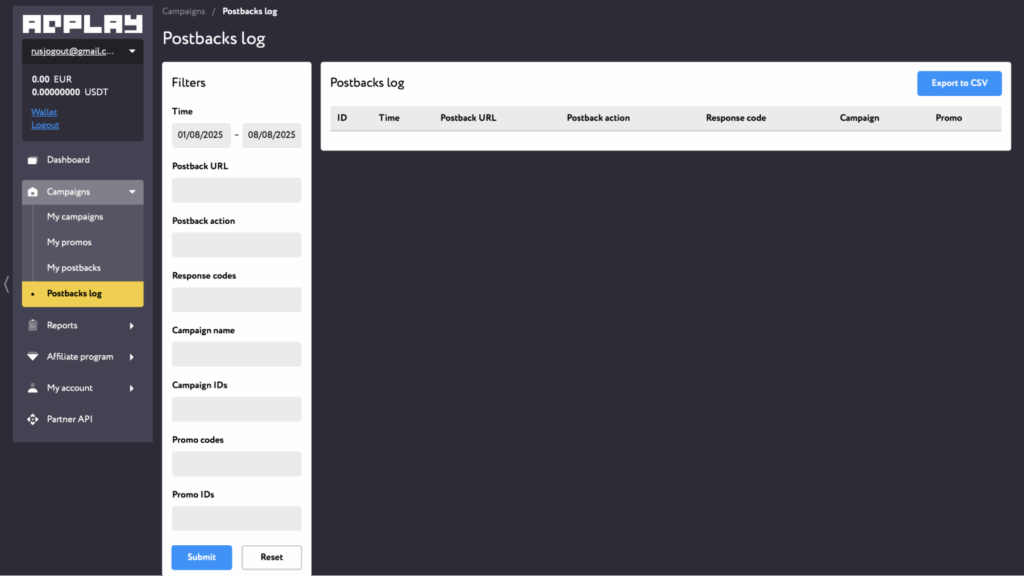Click the Affiliate program icon
Screen dimensions: 1024x576
coord(33,357)
